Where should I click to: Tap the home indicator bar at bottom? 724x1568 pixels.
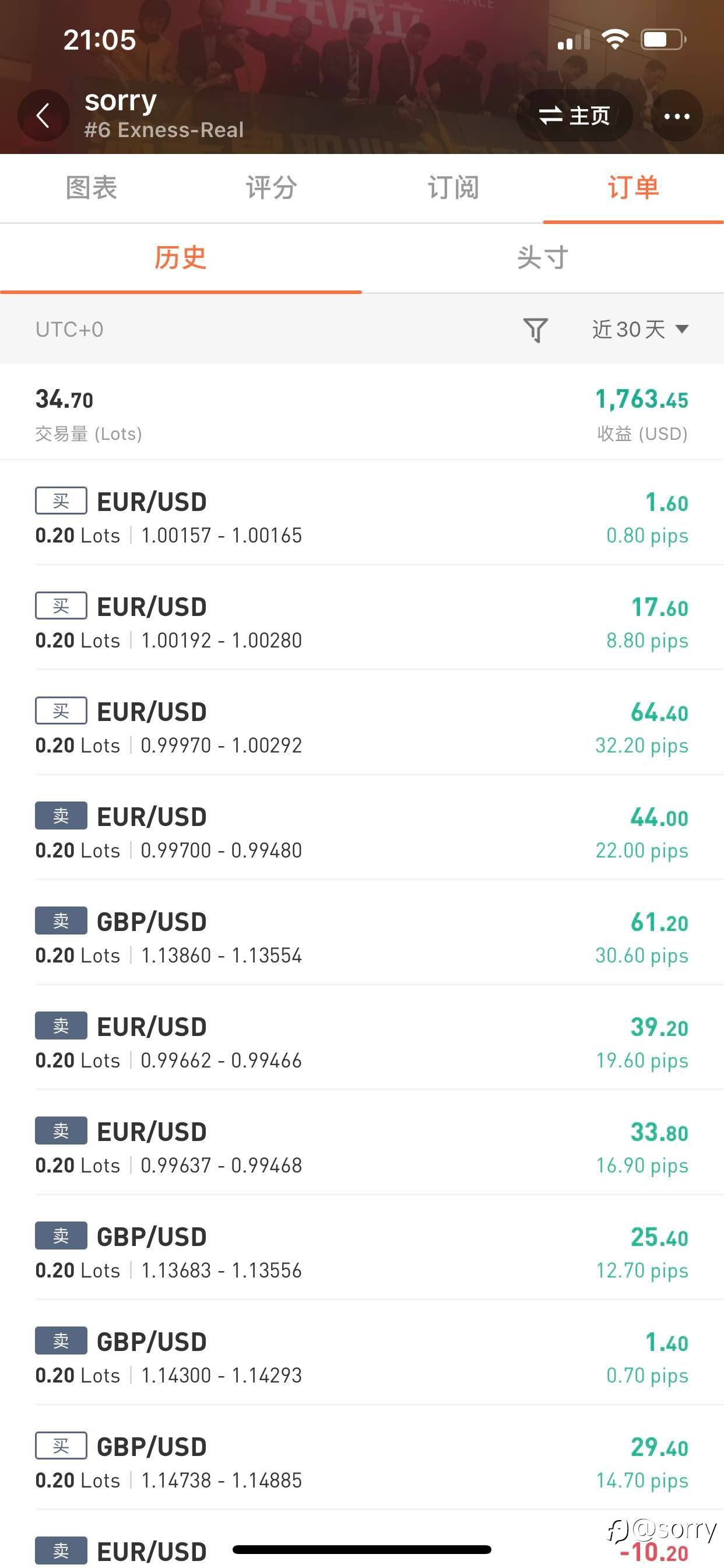362,1549
